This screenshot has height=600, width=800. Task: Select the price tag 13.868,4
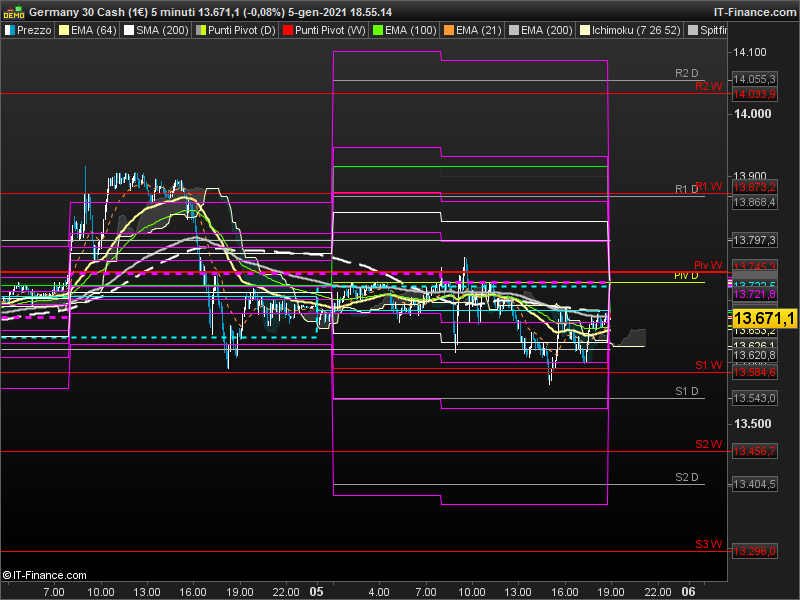point(755,203)
